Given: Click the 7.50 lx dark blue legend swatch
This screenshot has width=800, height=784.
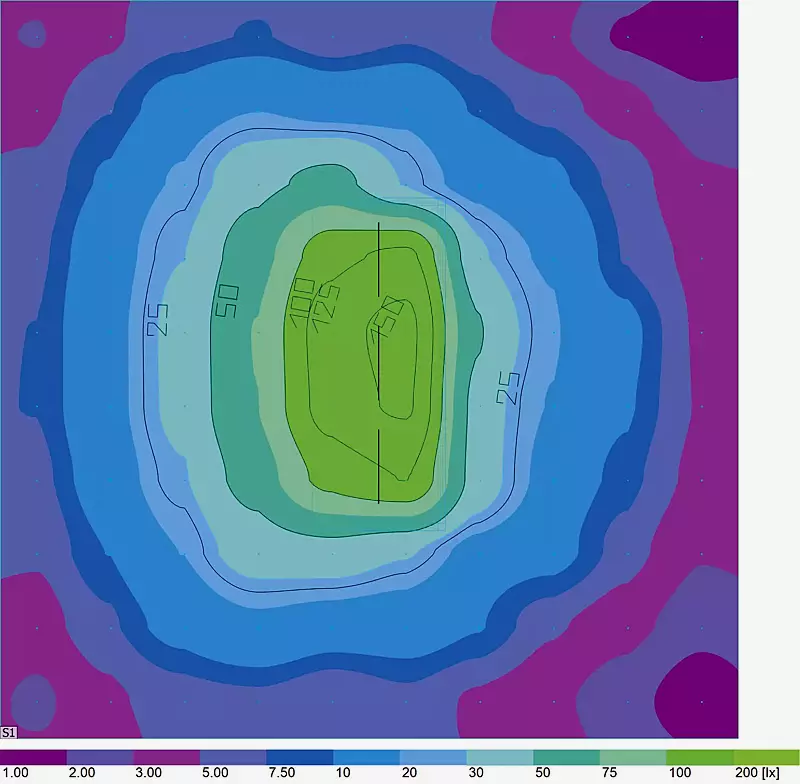Looking at the screenshot, I should click(299, 756).
